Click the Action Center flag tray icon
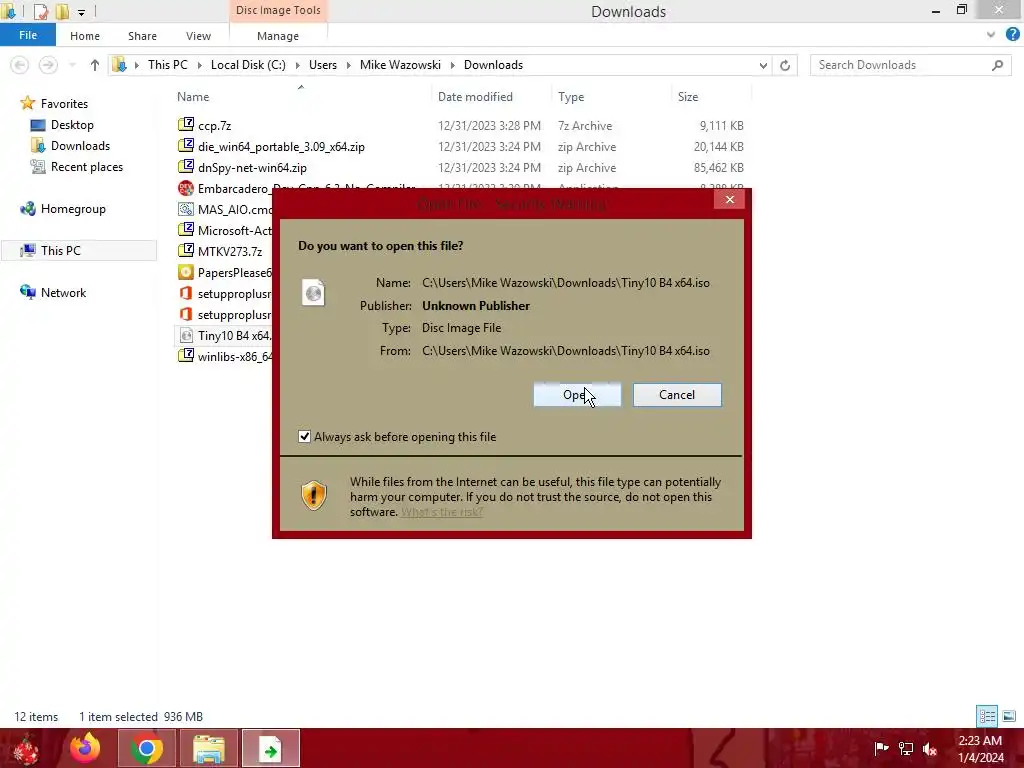 point(881,748)
